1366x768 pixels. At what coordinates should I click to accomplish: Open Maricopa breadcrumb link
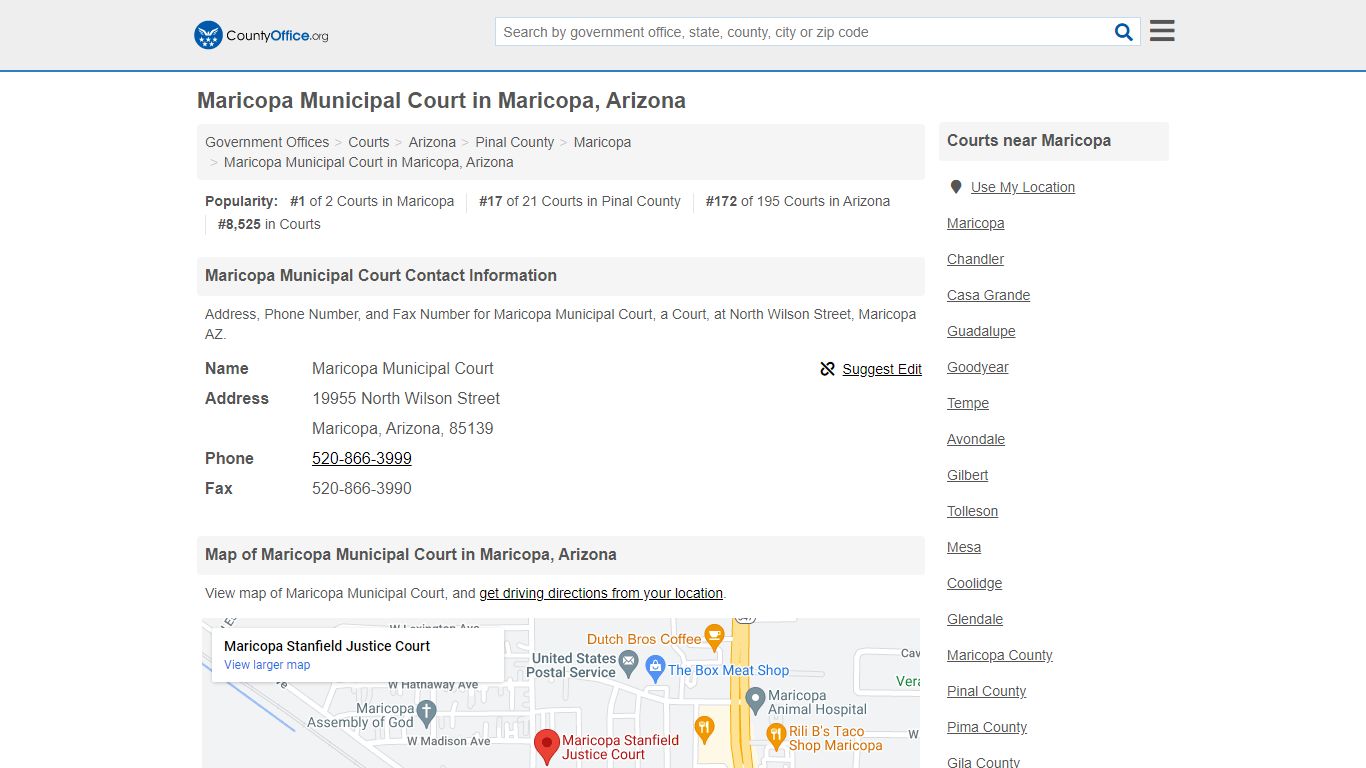pyautogui.click(x=602, y=142)
